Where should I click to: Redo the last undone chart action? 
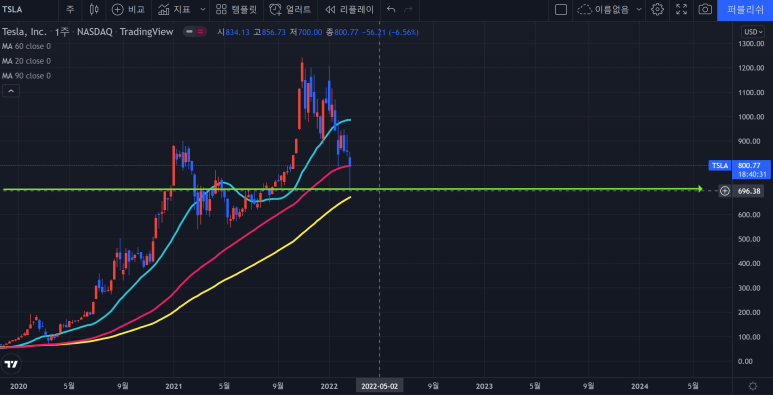pos(408,9)
